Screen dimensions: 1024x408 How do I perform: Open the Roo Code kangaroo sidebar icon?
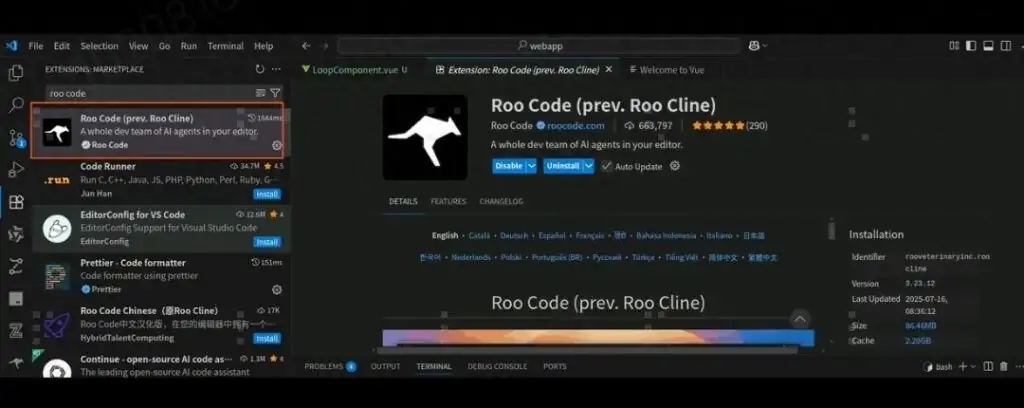(x=16, y=363)
